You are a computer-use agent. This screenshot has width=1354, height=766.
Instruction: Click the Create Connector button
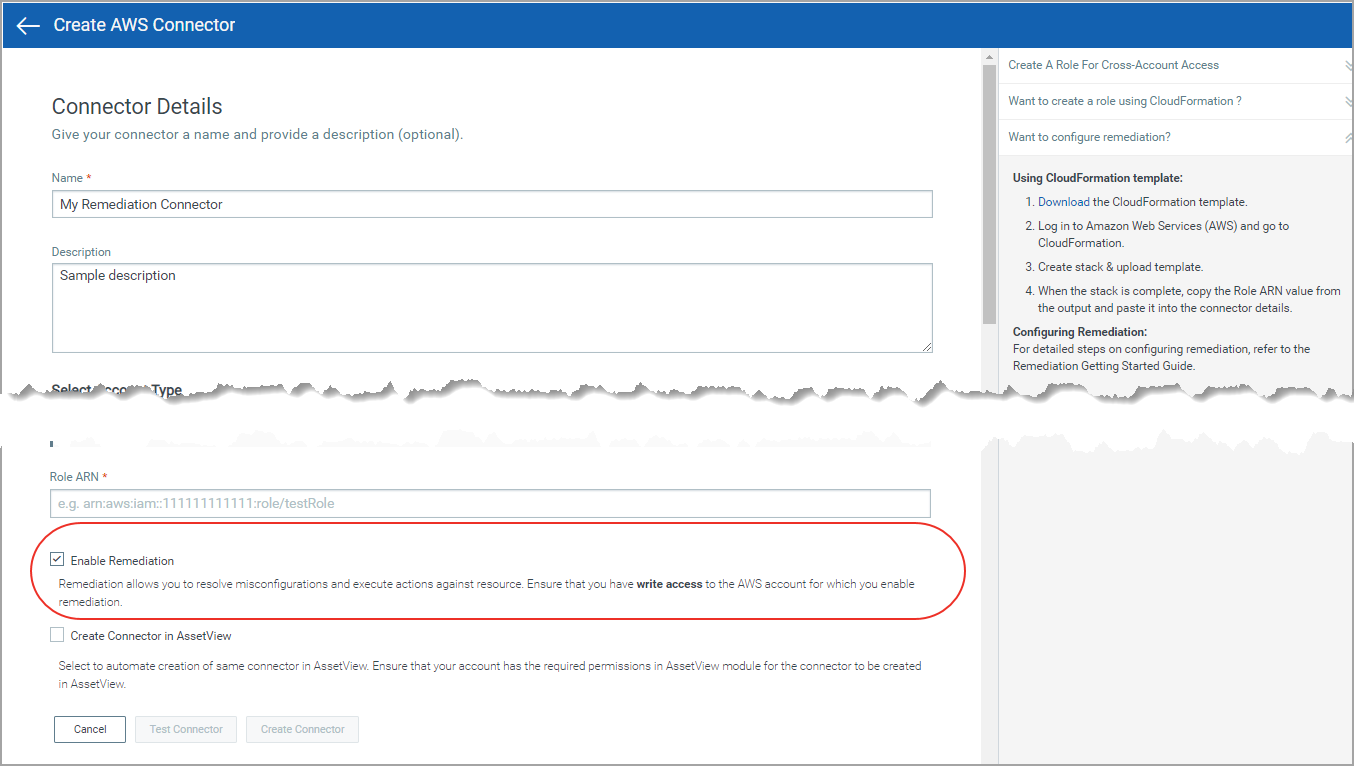point(302,729)
